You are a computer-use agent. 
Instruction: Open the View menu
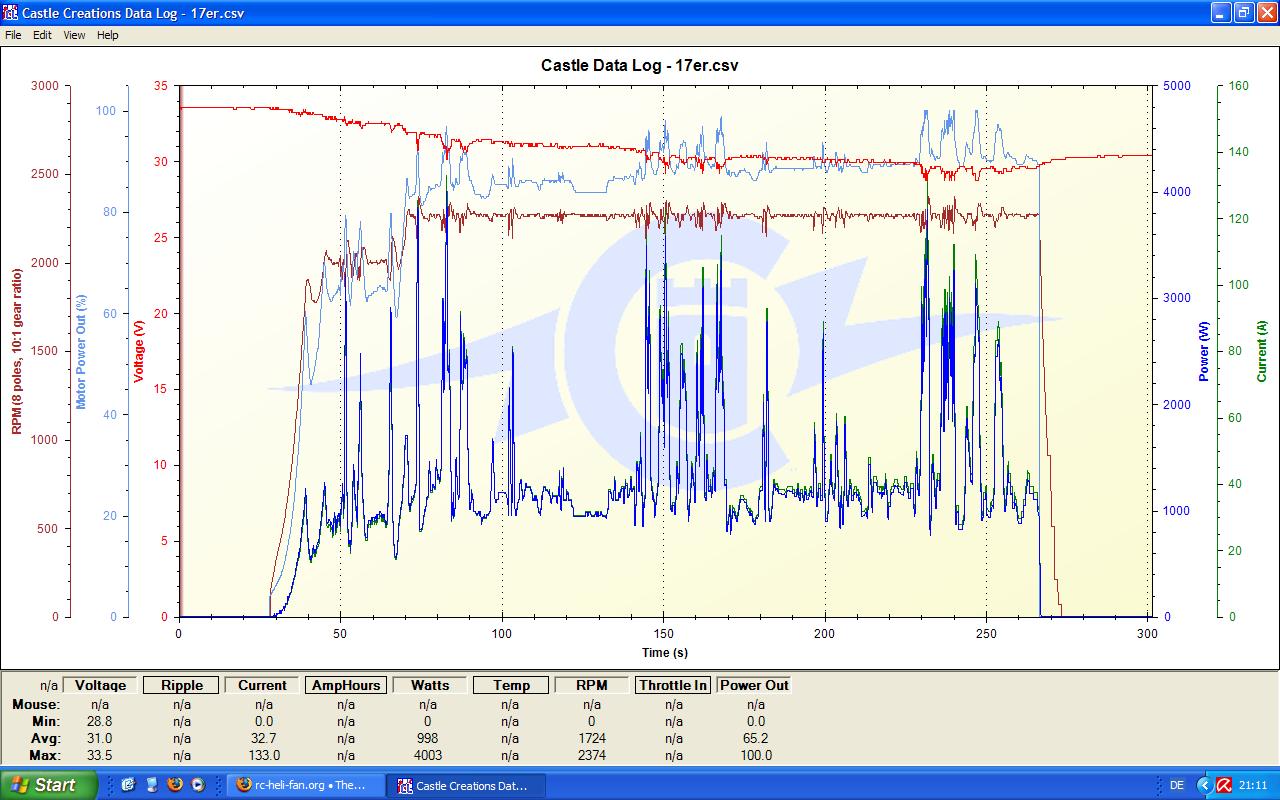(x=74, y=35)
